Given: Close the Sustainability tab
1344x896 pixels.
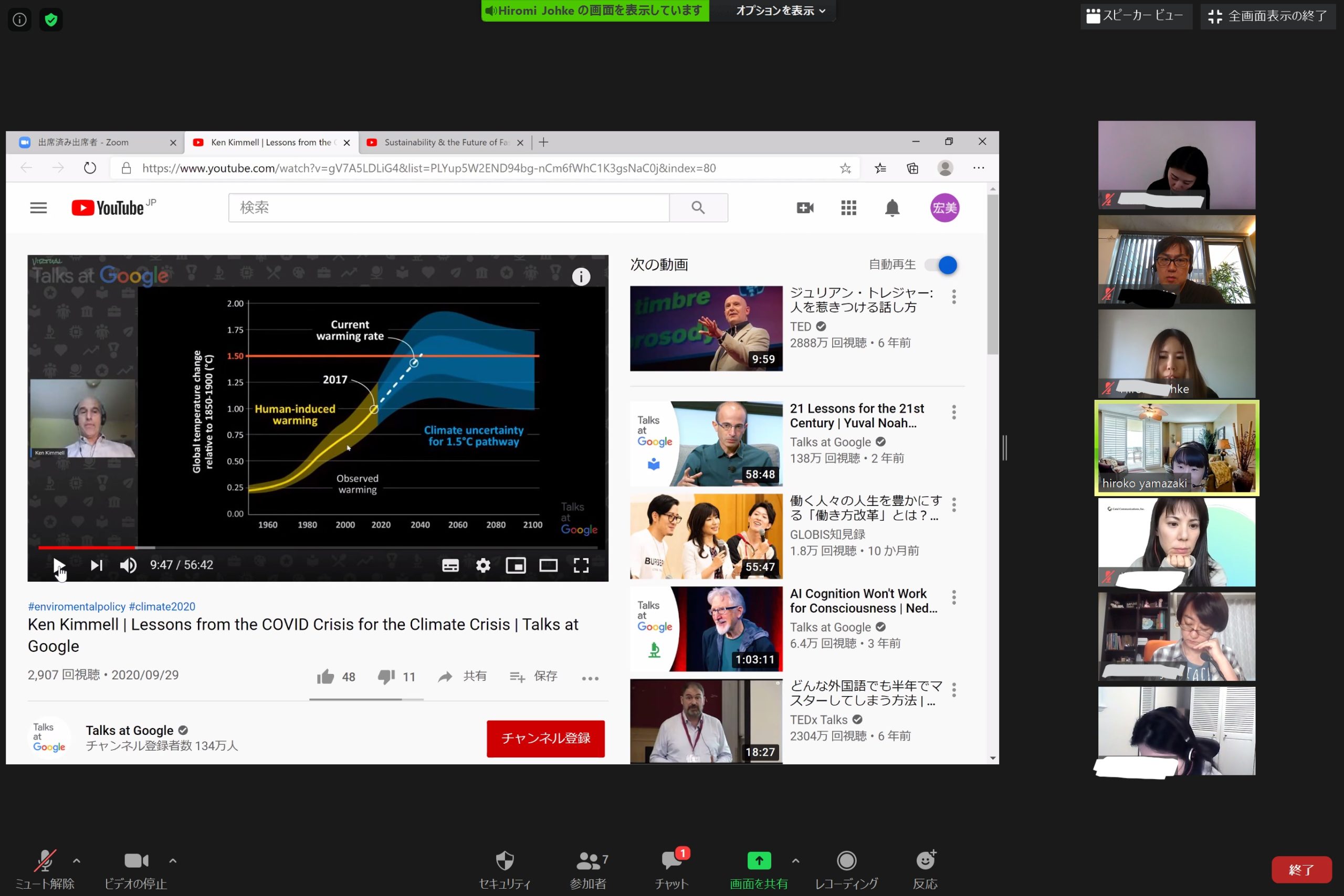Looking at the screenshot, I should click(520, 143).
